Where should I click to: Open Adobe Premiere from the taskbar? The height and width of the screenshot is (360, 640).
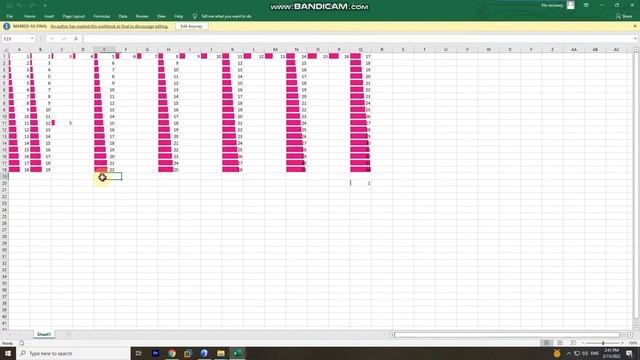click(155, 353)
